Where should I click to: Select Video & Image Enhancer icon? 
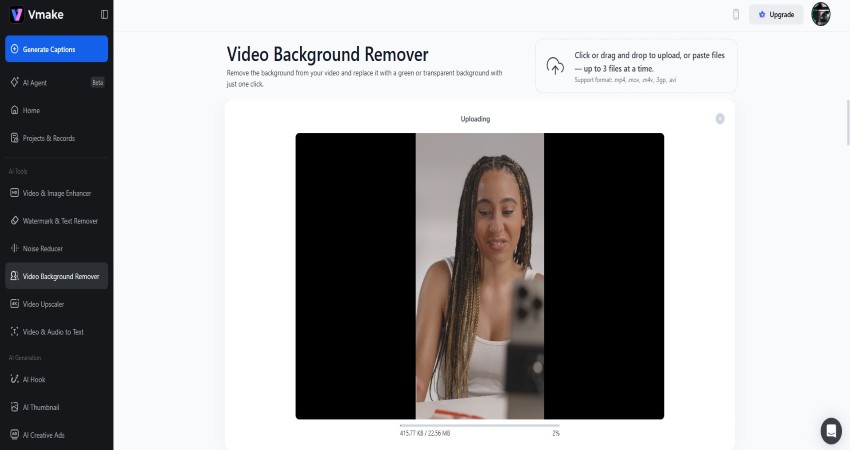coord(14,193)
